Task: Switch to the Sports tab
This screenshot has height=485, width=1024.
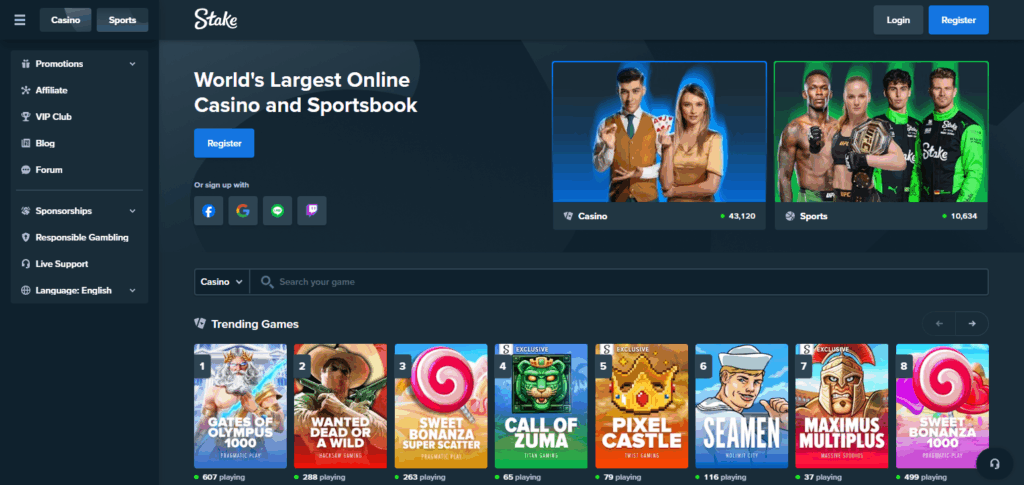Action: 122,20
